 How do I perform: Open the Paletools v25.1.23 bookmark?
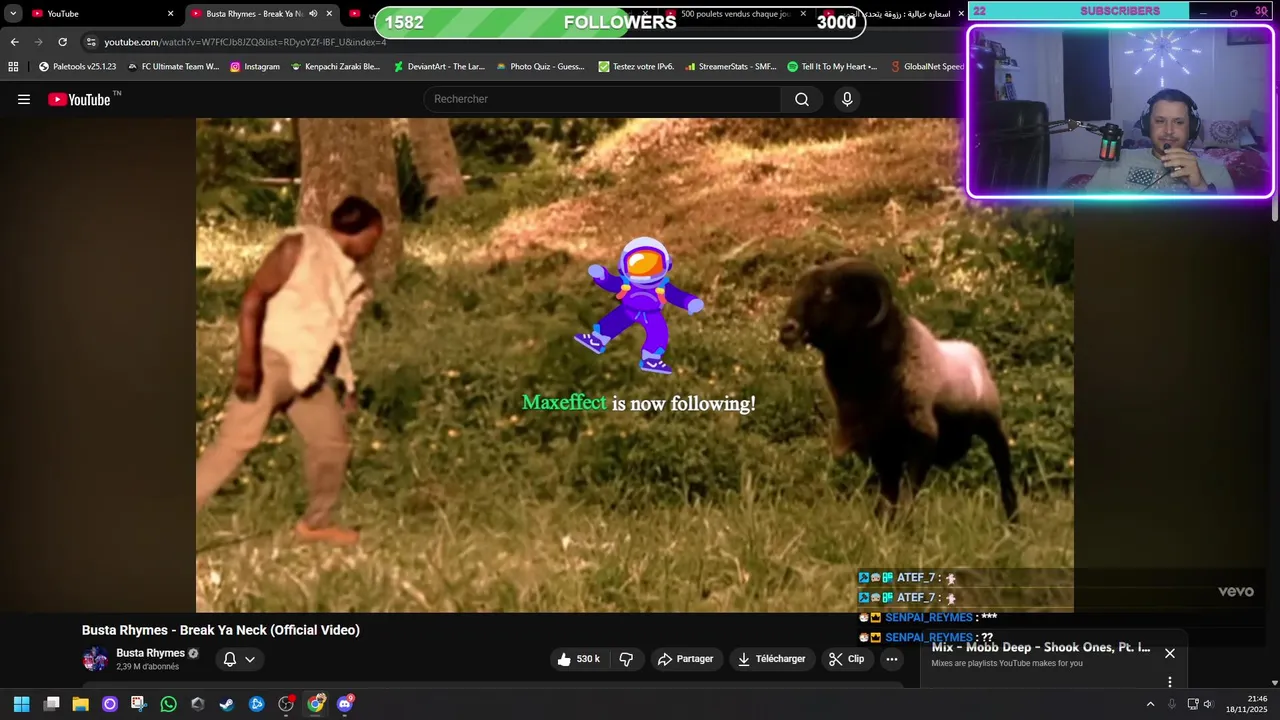pyautogui.click(x=77, y=67)
